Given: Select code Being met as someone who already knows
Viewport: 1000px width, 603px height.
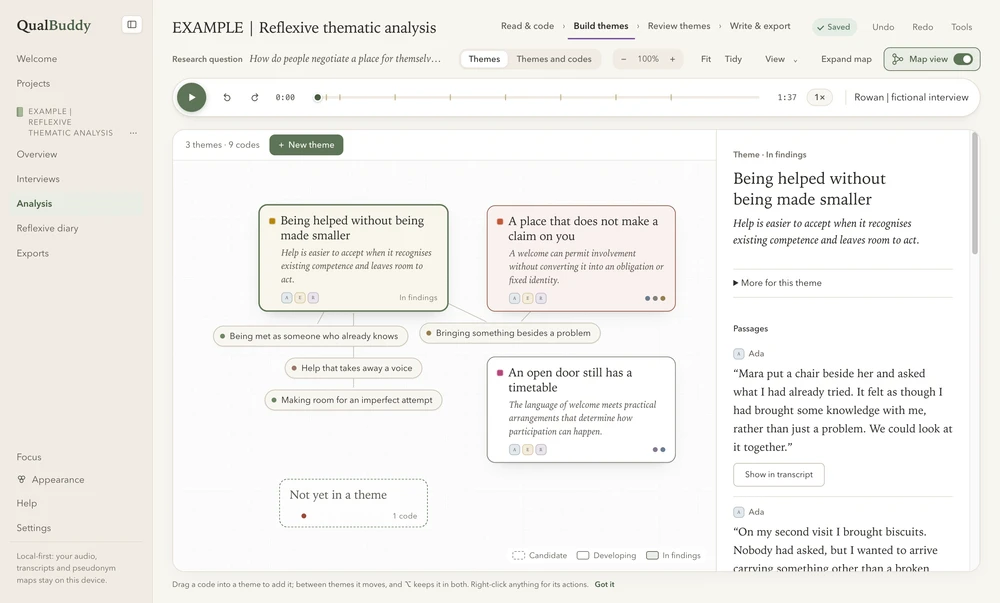Looking at the screenshot, I should click(x=310, y=337).
